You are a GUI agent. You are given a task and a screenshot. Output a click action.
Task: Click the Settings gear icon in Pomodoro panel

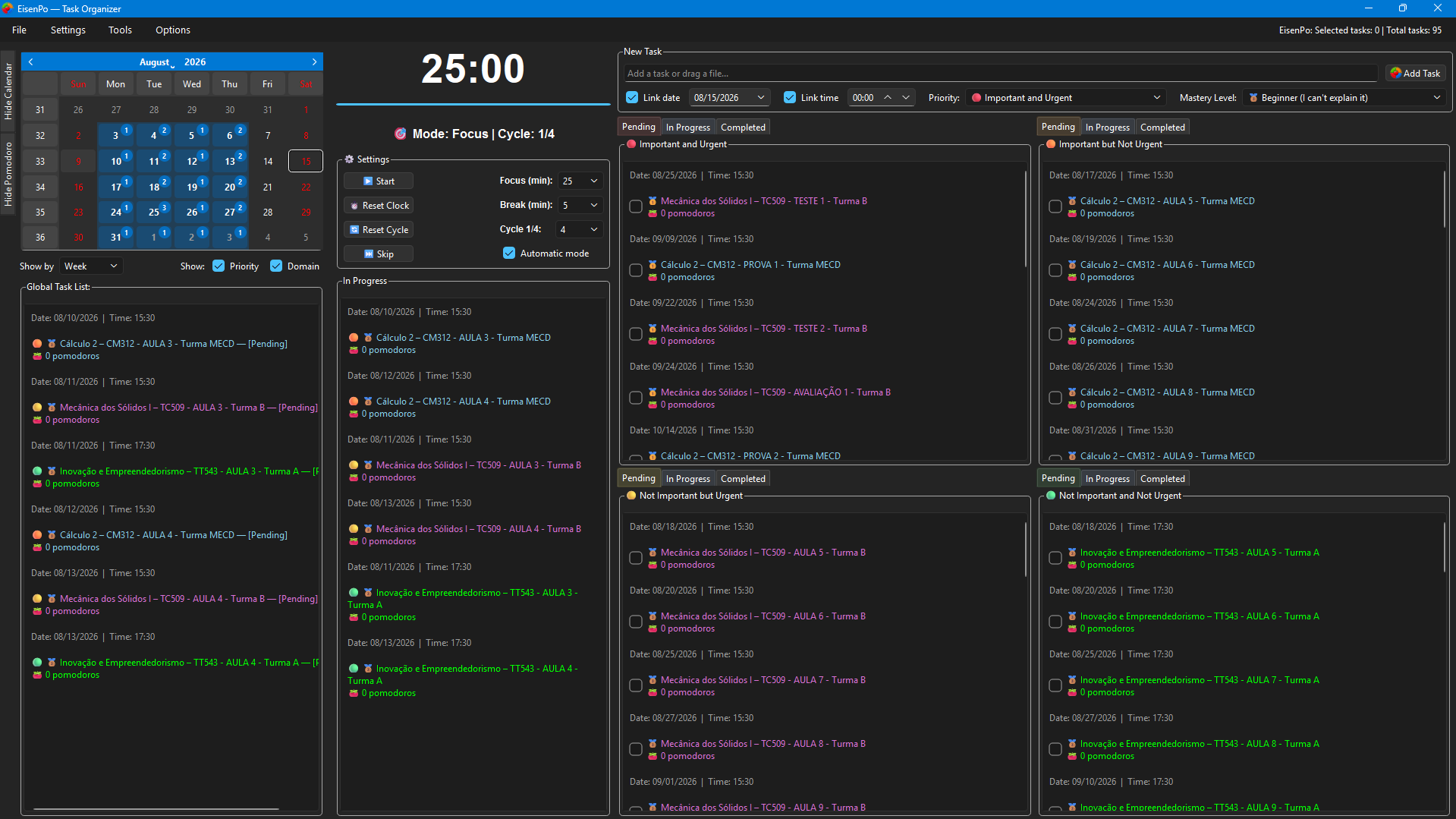(349, 159)
